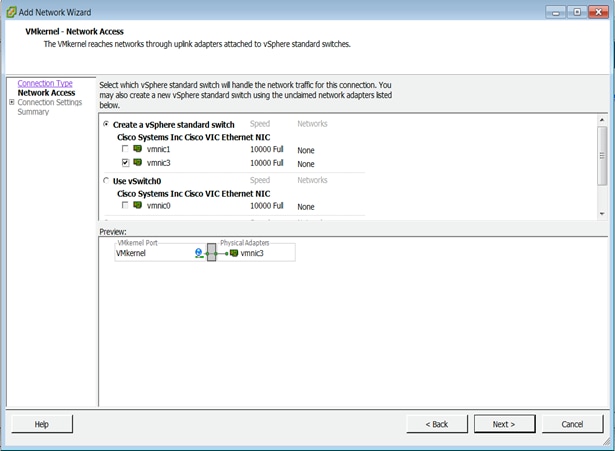Close the Add Network Wizard window
This screenshot has height=451, width=615.
pos(599,12)
